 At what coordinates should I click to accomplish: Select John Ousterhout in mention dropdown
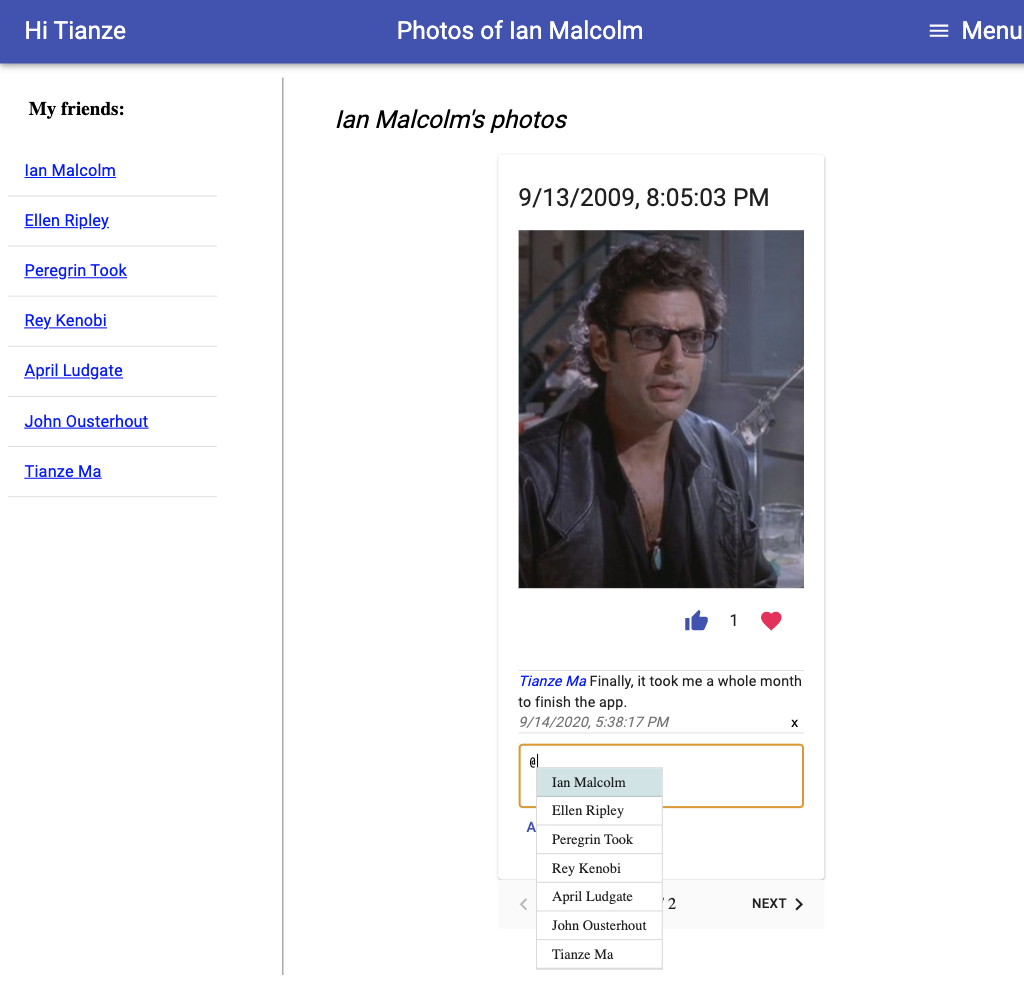point(600,926)
